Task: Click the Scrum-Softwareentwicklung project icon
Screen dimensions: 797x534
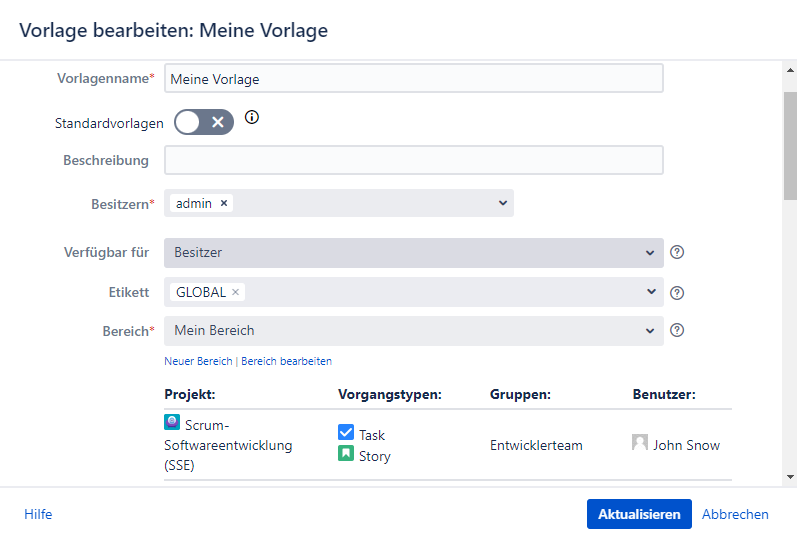Action: [x=172, y=423]
